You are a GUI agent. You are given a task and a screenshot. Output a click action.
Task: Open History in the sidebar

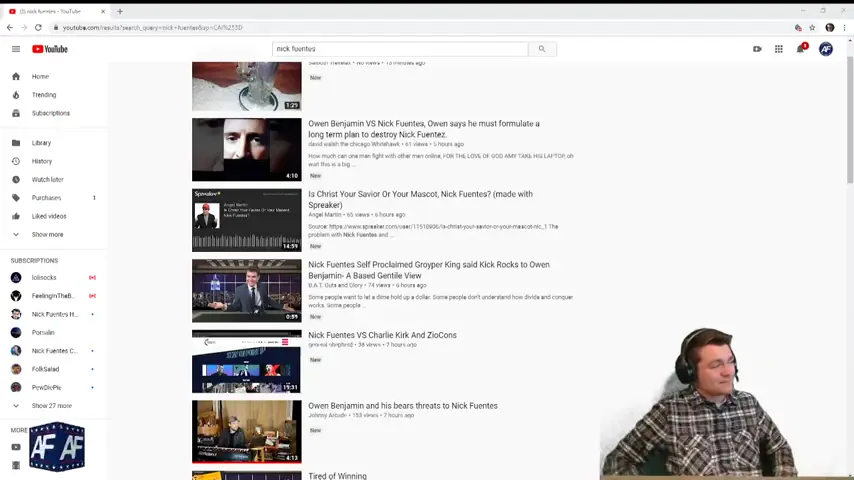point(42,161)
